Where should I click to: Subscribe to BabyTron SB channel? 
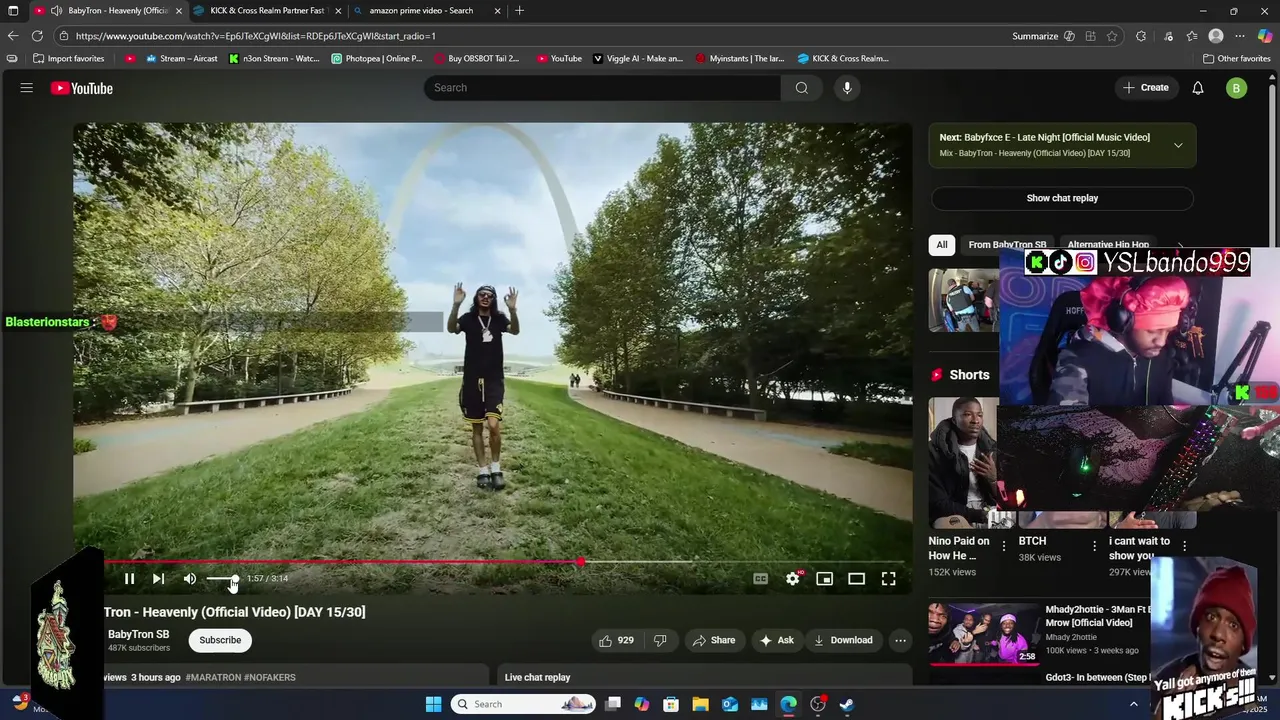tap(220, 640)
